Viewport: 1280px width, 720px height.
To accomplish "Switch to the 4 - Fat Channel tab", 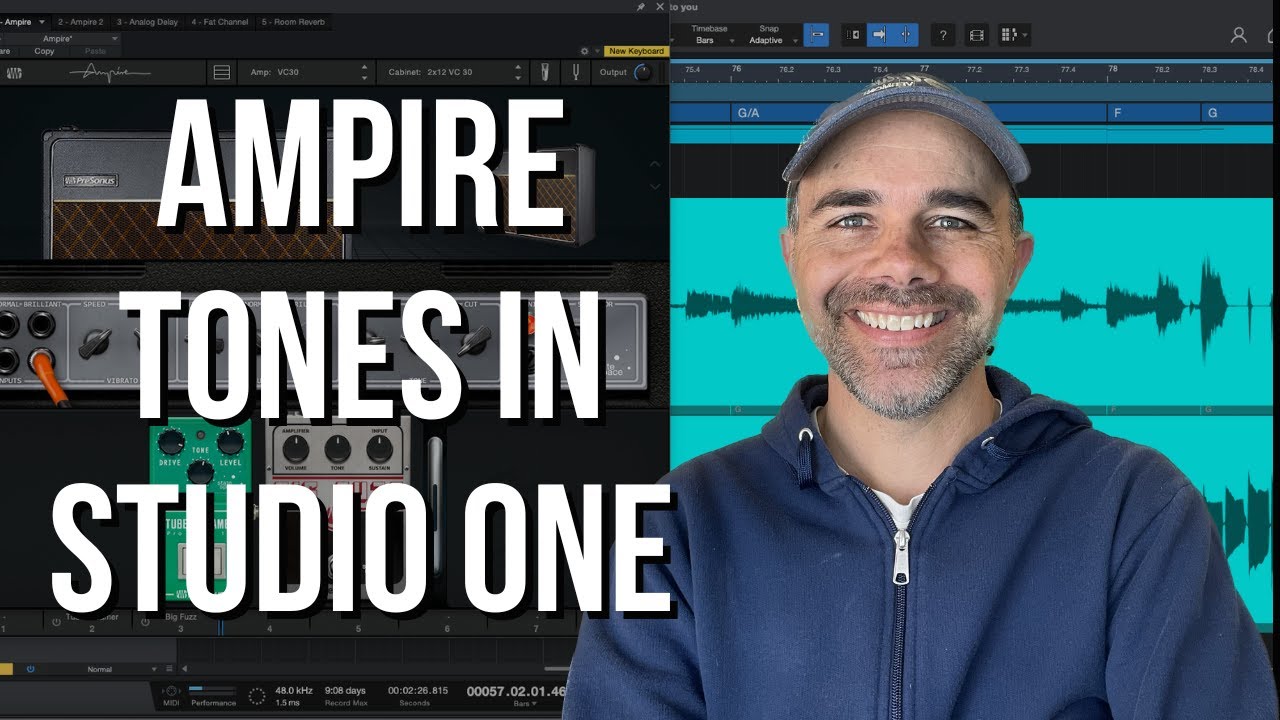I will pyautogui.click(x=220, y=21).
